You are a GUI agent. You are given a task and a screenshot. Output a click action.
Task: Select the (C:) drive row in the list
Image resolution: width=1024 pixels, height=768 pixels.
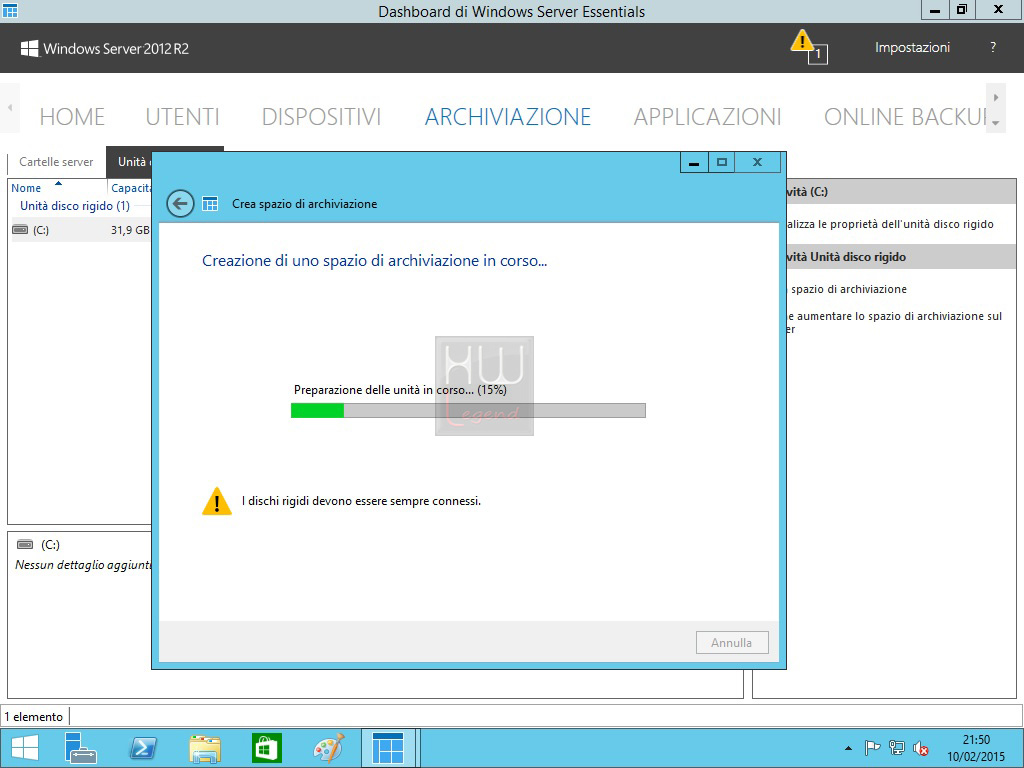tap(81, 230)
